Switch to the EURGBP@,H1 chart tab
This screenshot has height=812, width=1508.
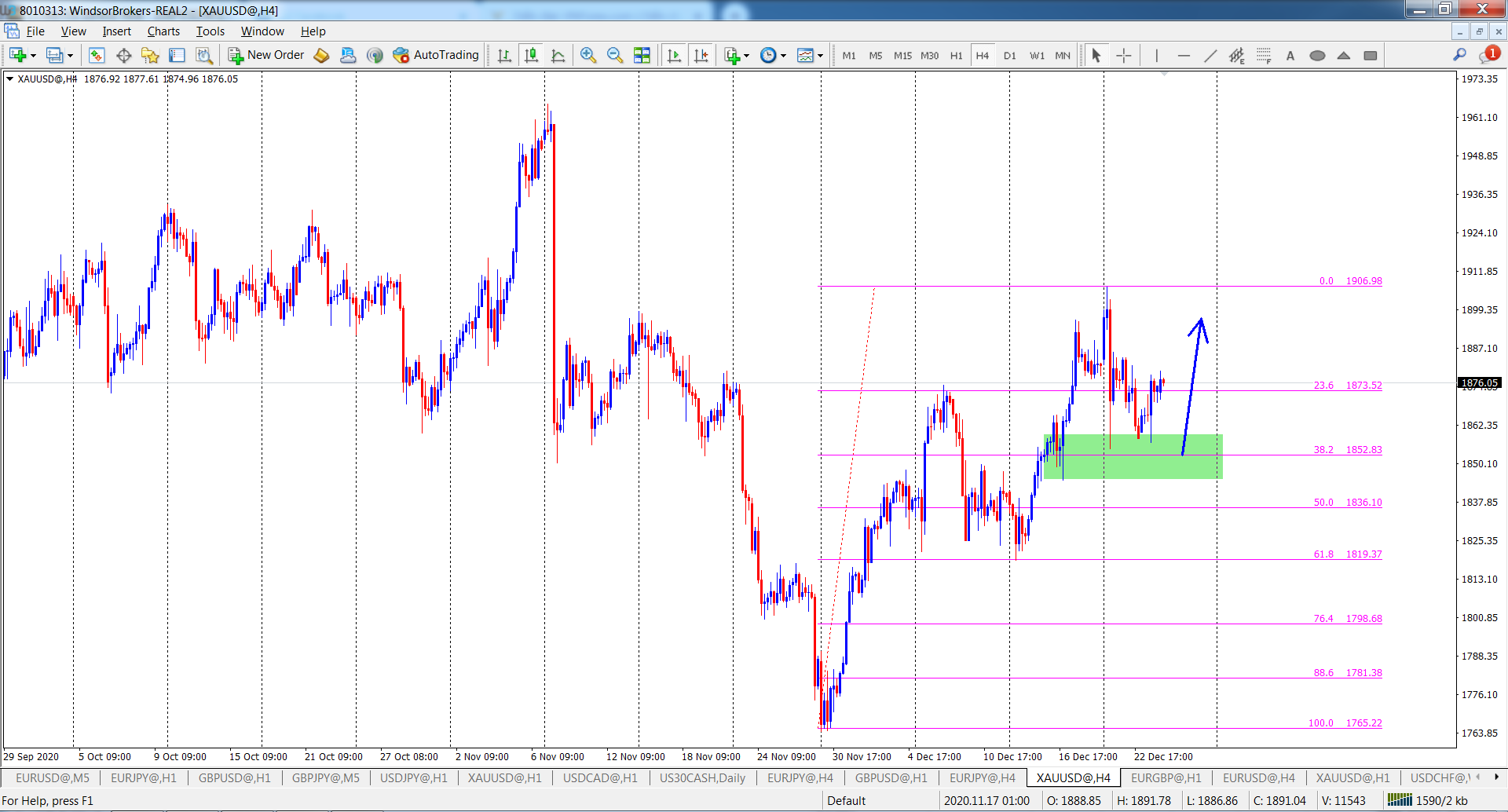1166,777
